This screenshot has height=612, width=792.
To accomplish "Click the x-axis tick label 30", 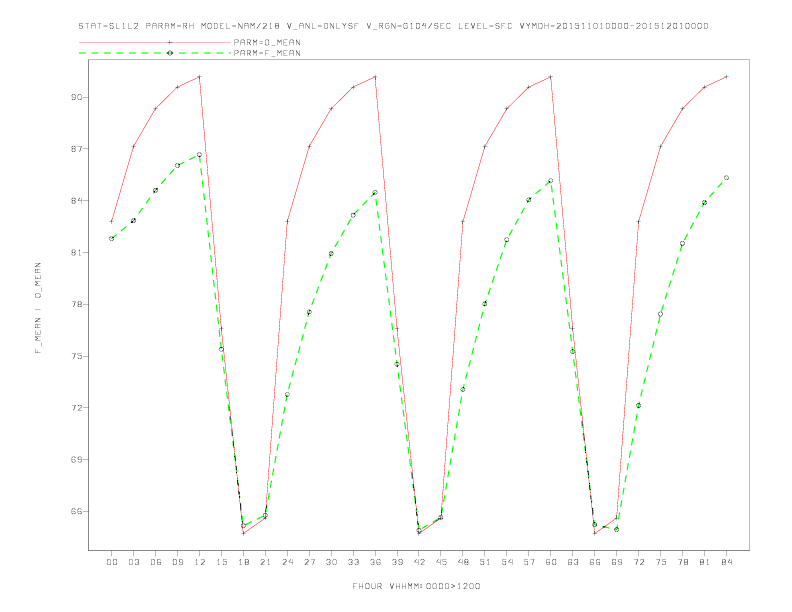I will point(331,562).
